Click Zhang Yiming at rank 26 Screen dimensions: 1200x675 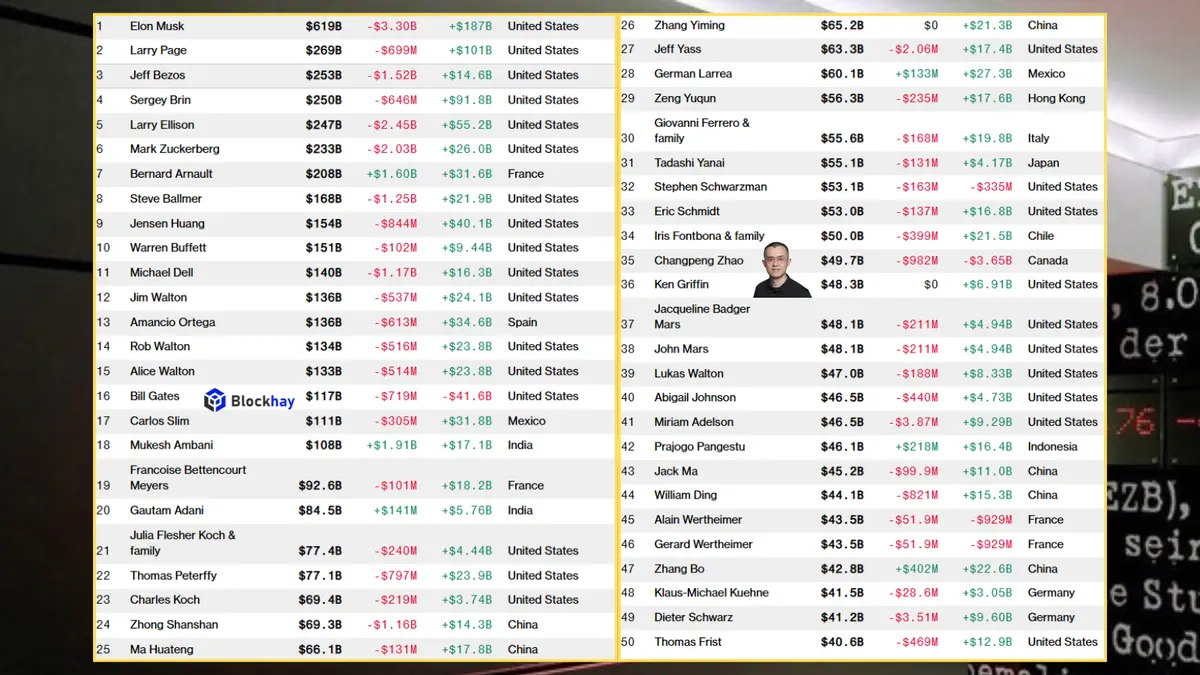coord(689,25)
